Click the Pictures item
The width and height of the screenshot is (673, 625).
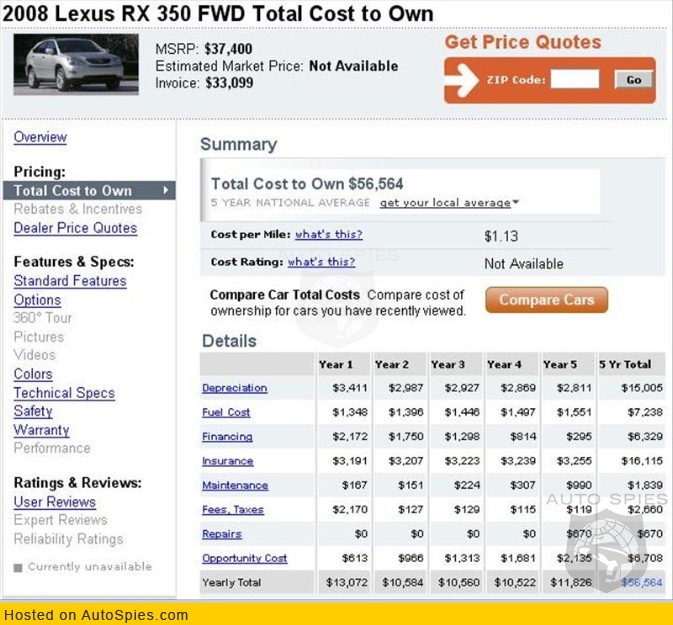click(x=39, y=337)
